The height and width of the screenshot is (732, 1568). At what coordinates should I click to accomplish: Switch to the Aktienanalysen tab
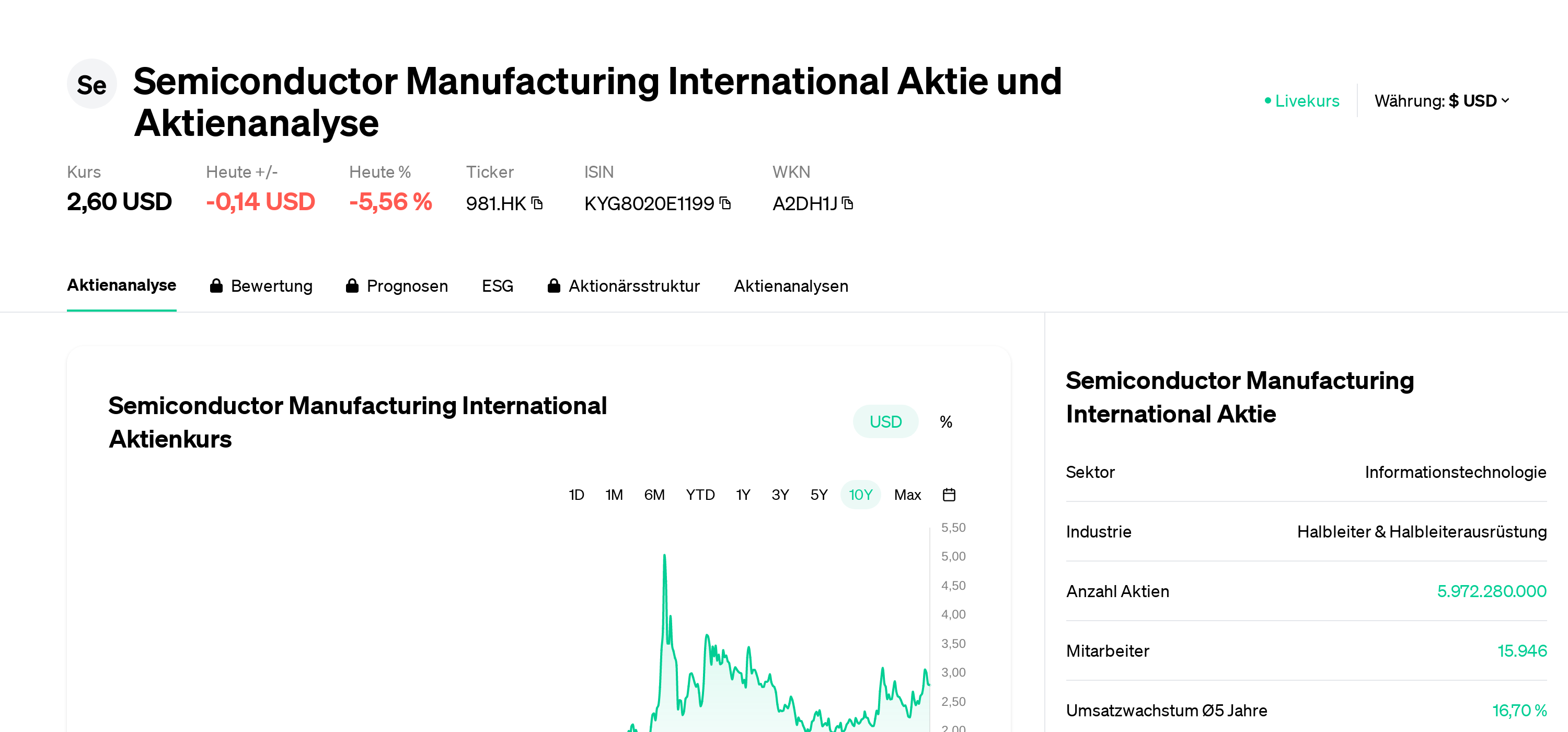pyautogui.click(x=790, y=285)
